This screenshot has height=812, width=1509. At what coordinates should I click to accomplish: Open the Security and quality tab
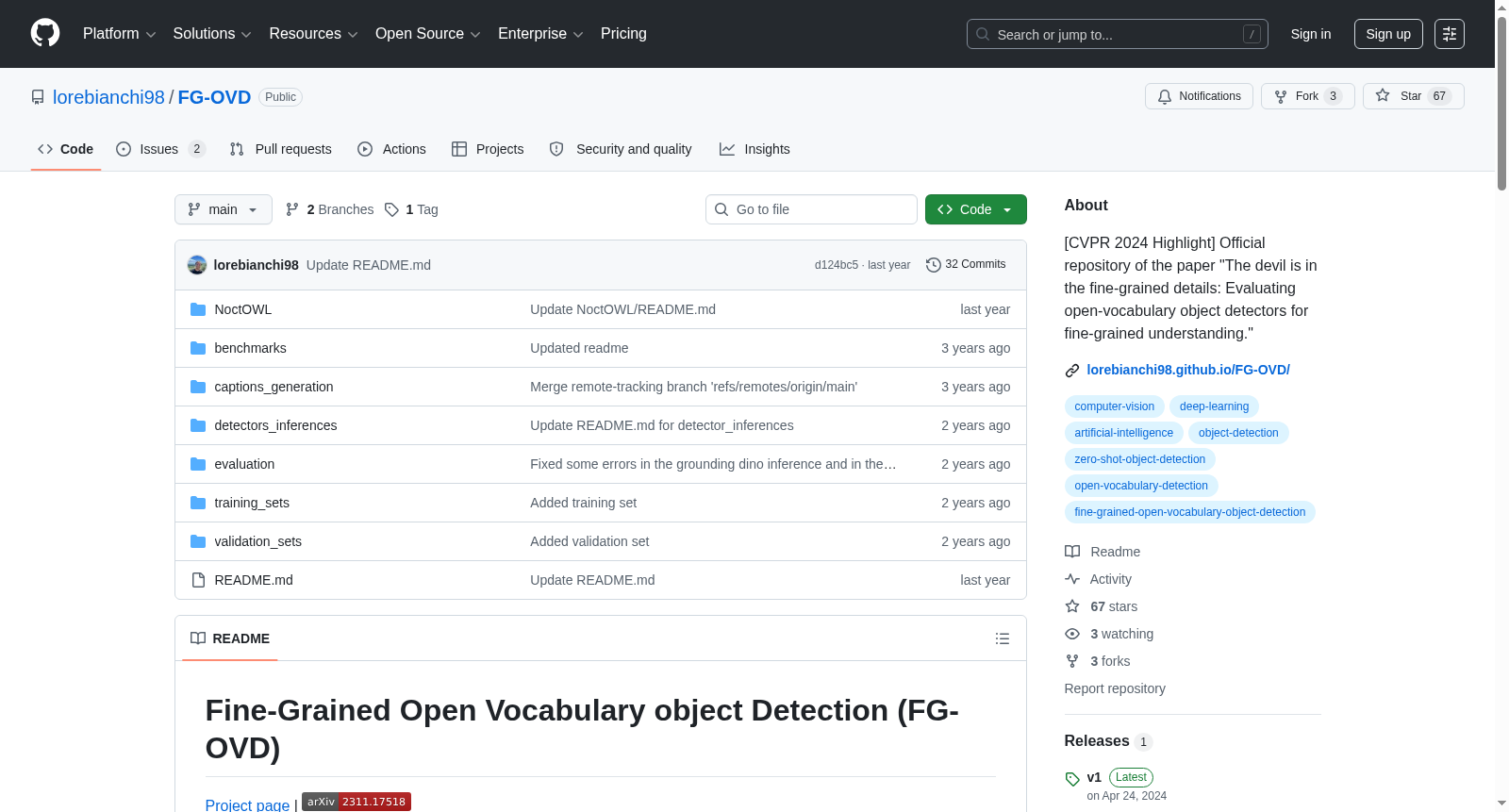click(x=621, y=149)
